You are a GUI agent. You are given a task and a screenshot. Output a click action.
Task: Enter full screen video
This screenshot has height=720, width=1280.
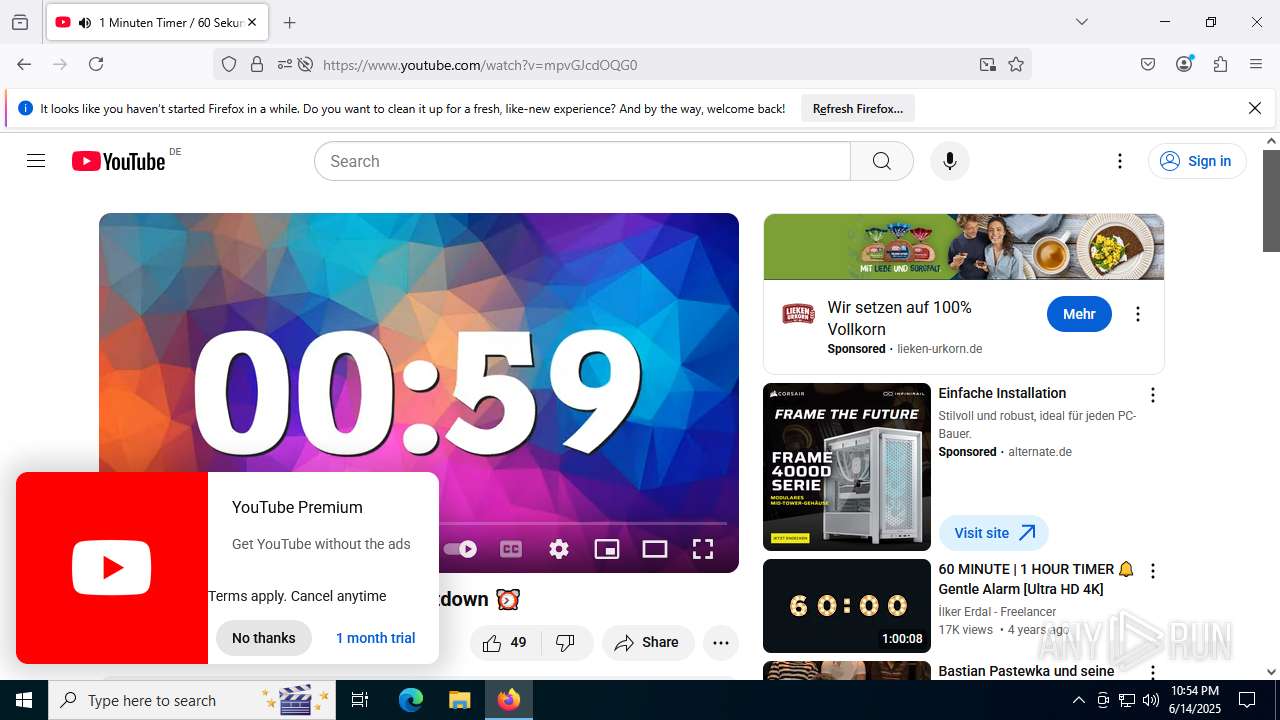click(x=703, y=549)
